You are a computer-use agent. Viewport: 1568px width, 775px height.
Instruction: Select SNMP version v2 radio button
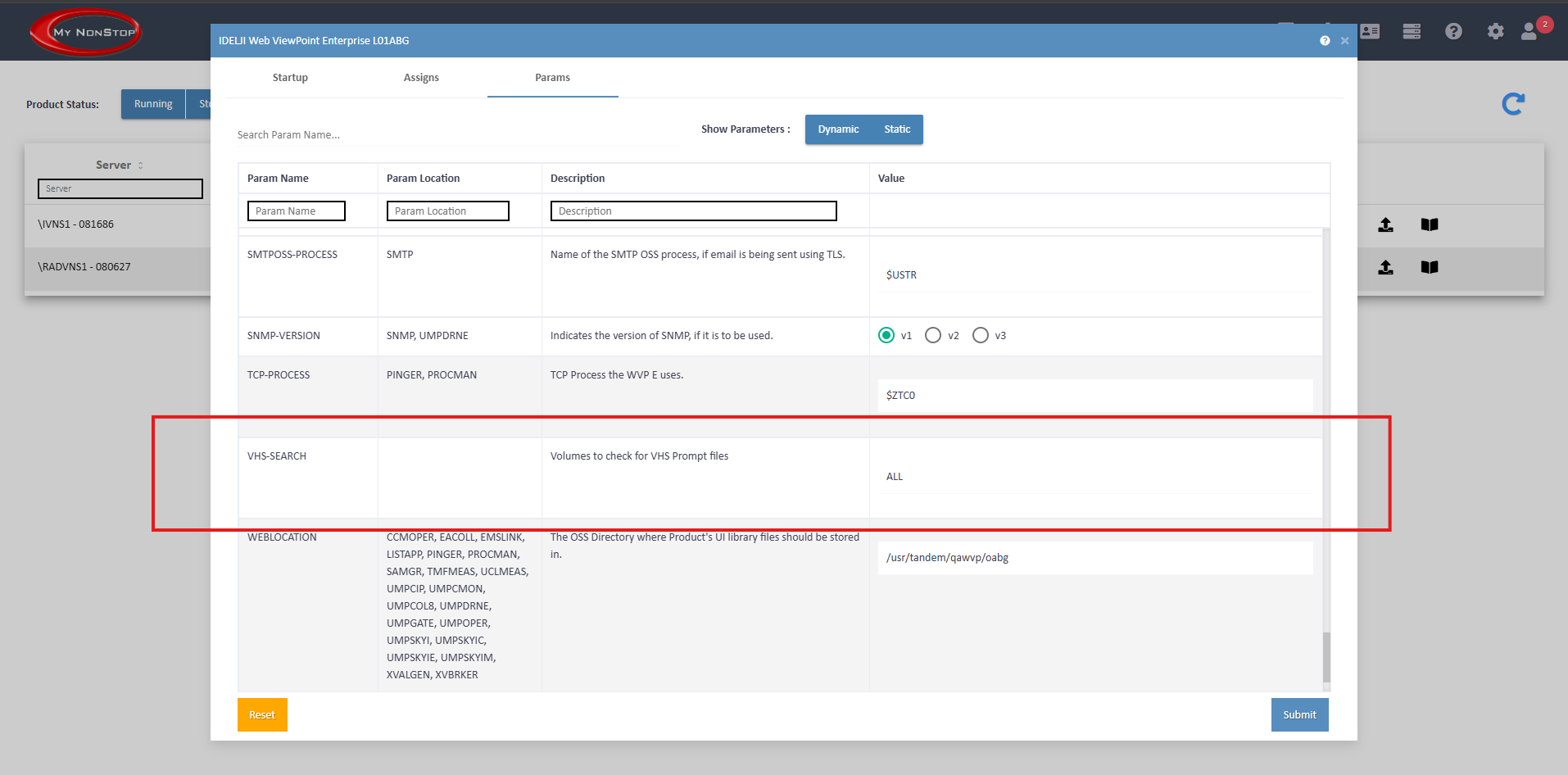coord(933,335)
